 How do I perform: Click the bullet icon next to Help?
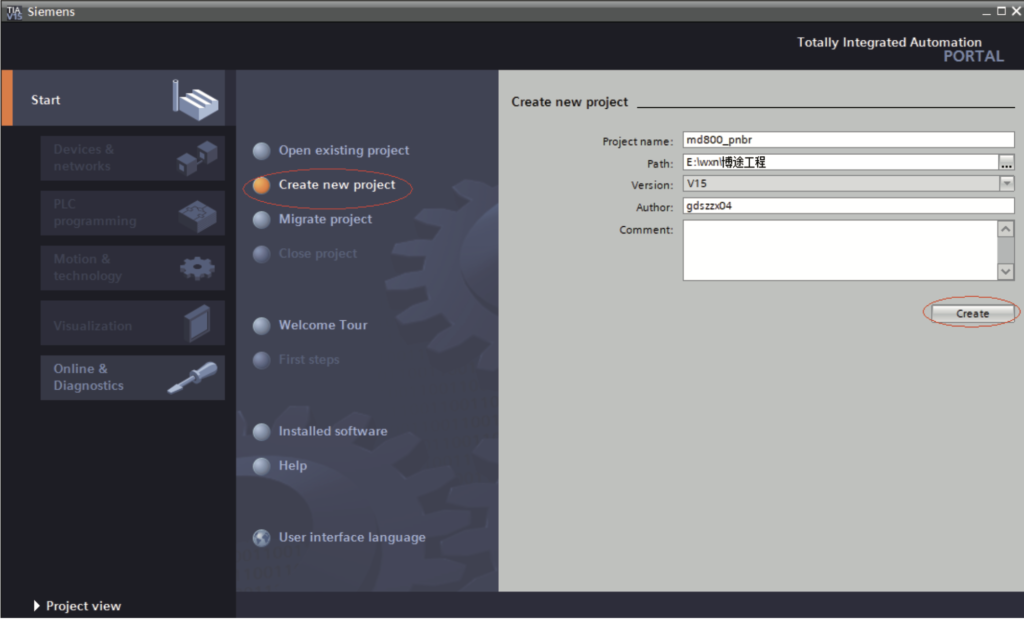tap(262, 466)
